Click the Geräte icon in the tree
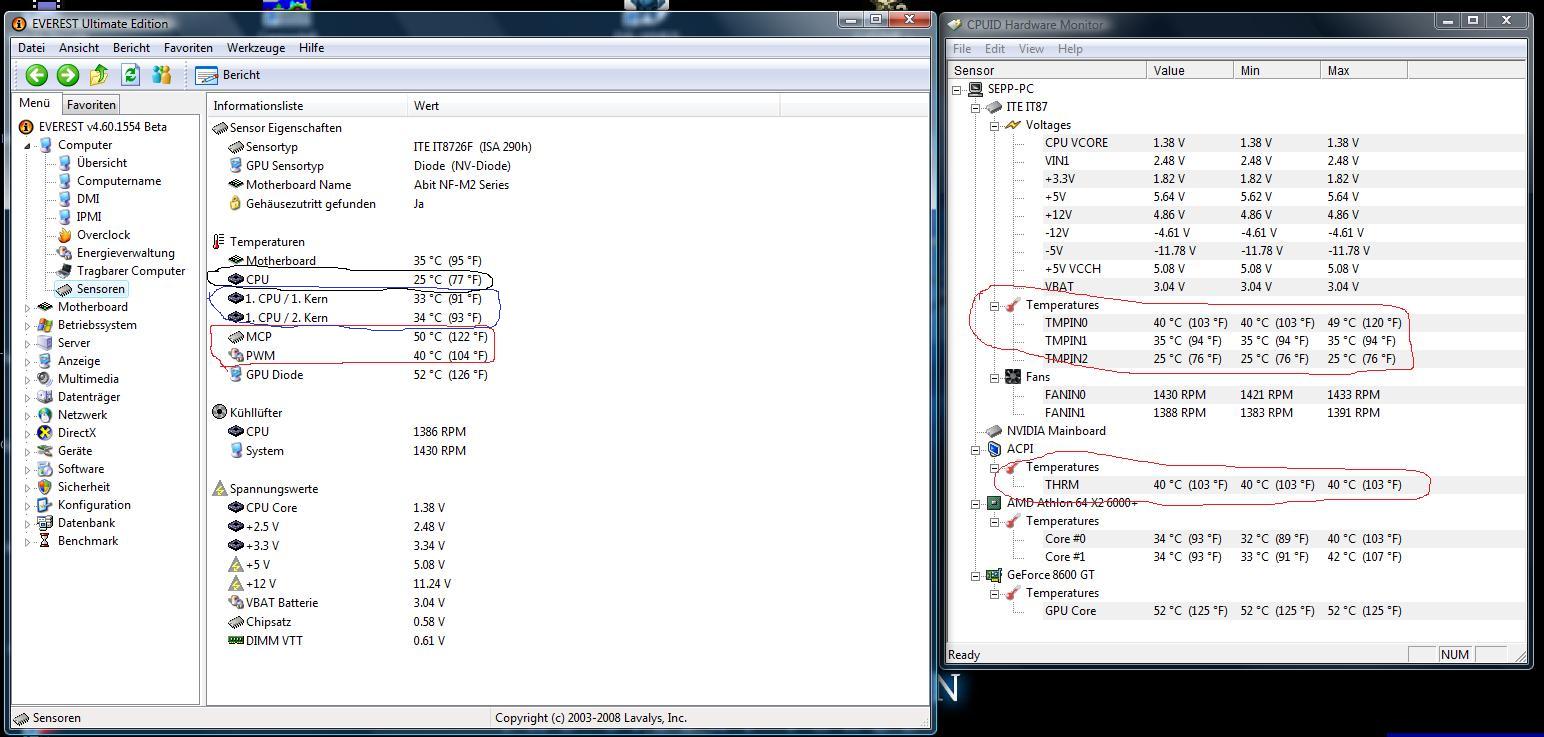The height and width of the screenshot is (737, 1544). click(x=45, y=451)
